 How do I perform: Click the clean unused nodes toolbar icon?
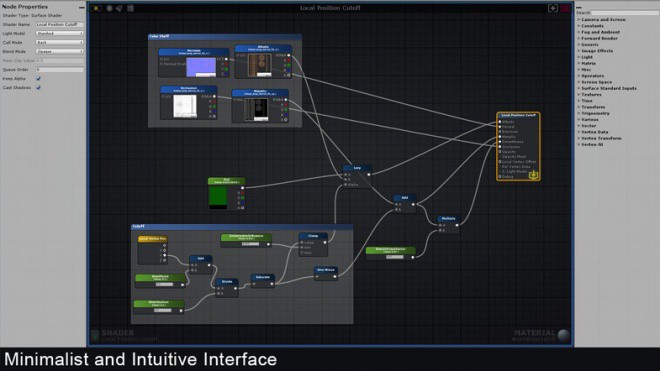[120, 8]
